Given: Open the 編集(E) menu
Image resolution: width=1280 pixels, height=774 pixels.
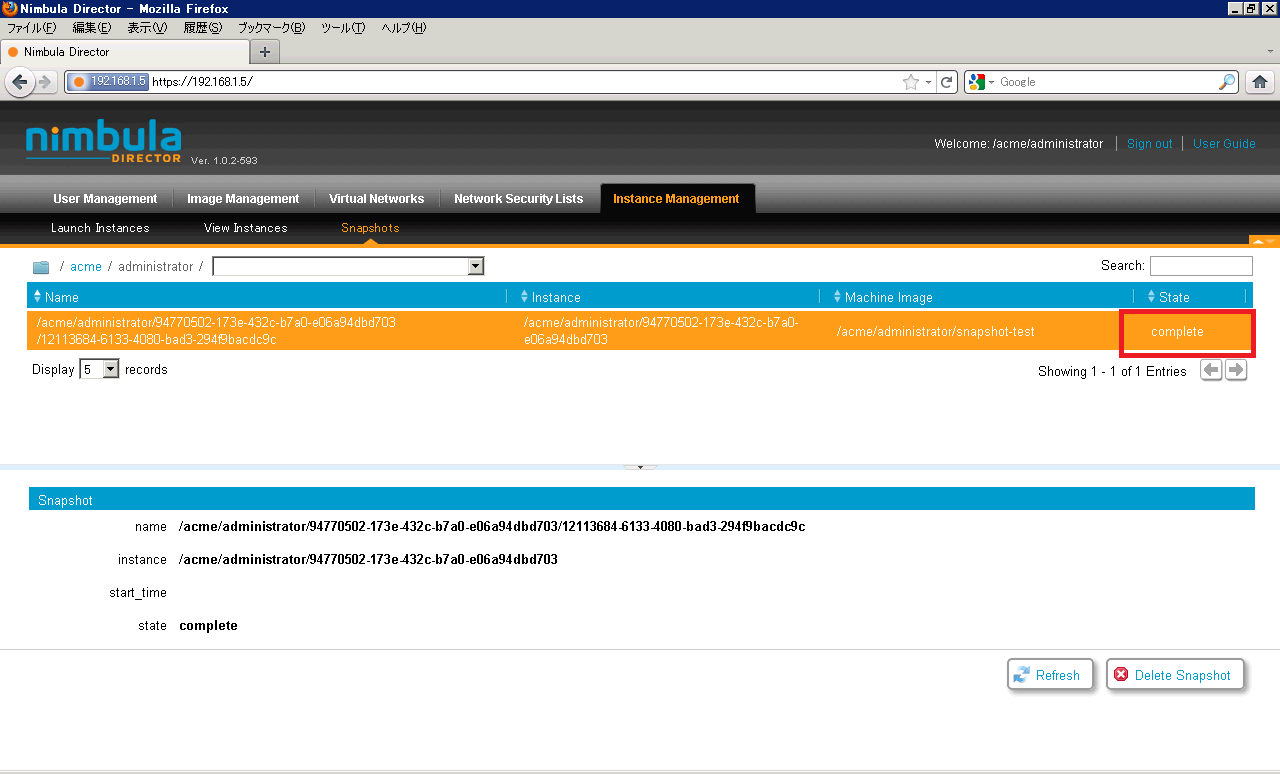Looking at the screenshot, I should coord(91,28).
